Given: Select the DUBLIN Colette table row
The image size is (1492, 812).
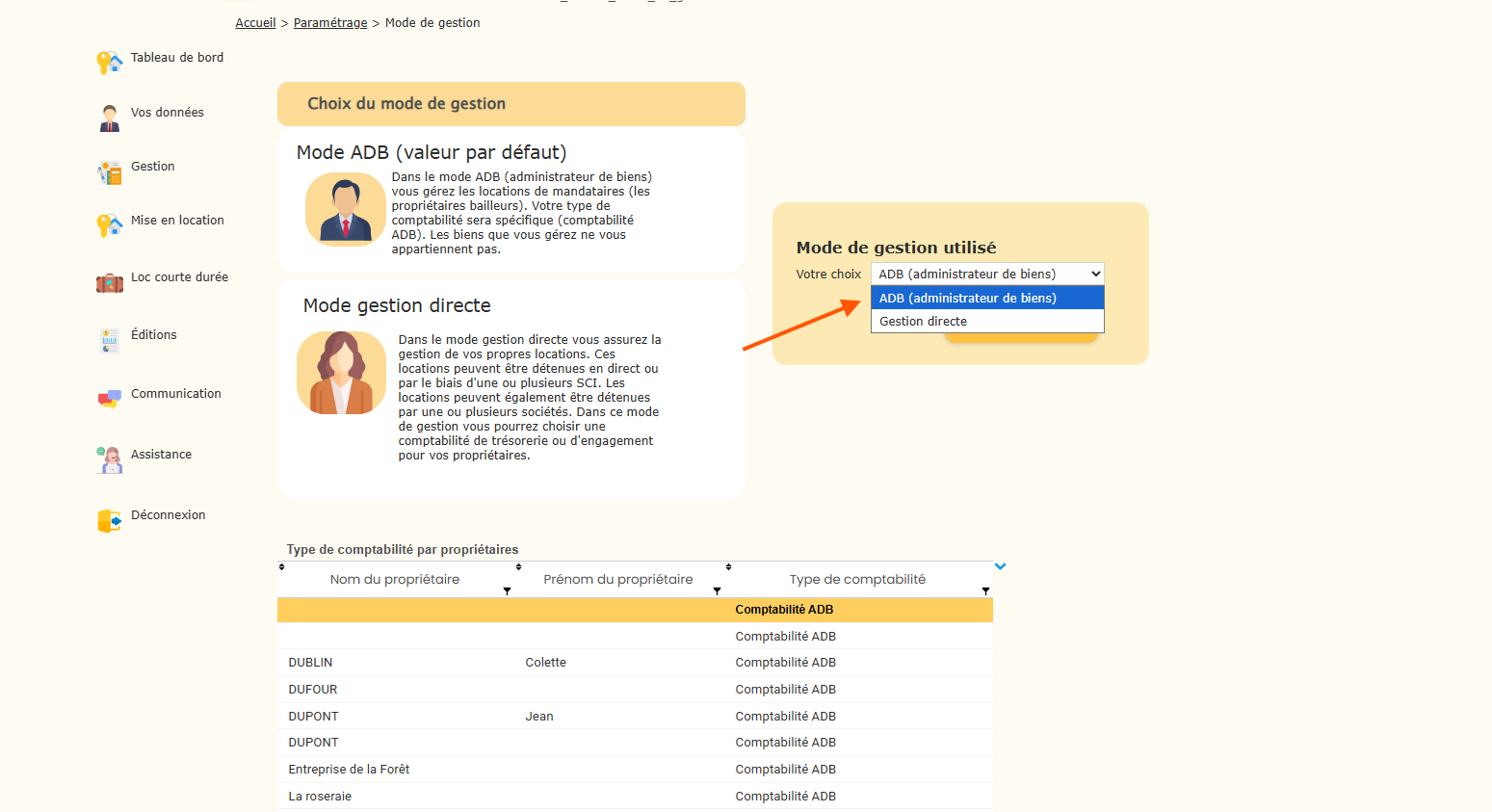Looking at the screenshot, I should pos(634,663).
